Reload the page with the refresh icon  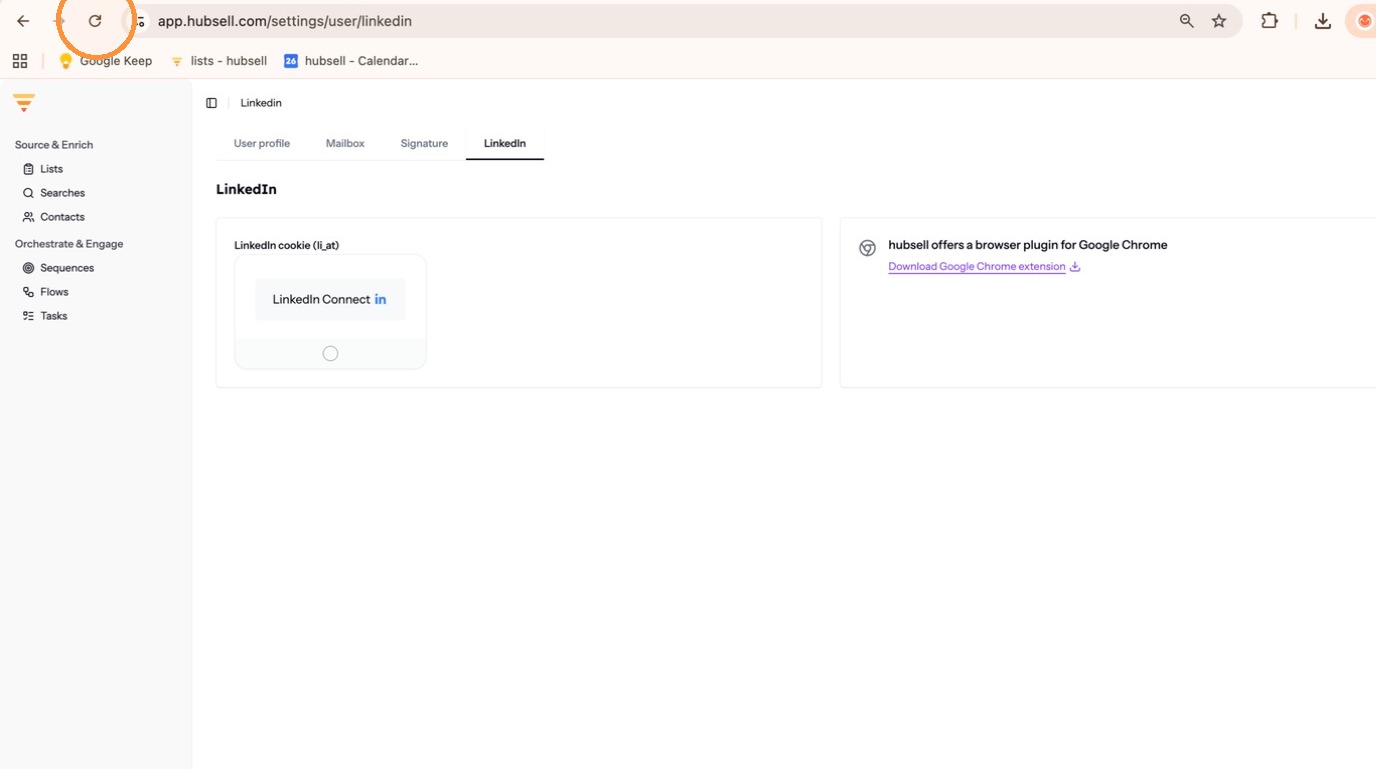coord(95,21)
